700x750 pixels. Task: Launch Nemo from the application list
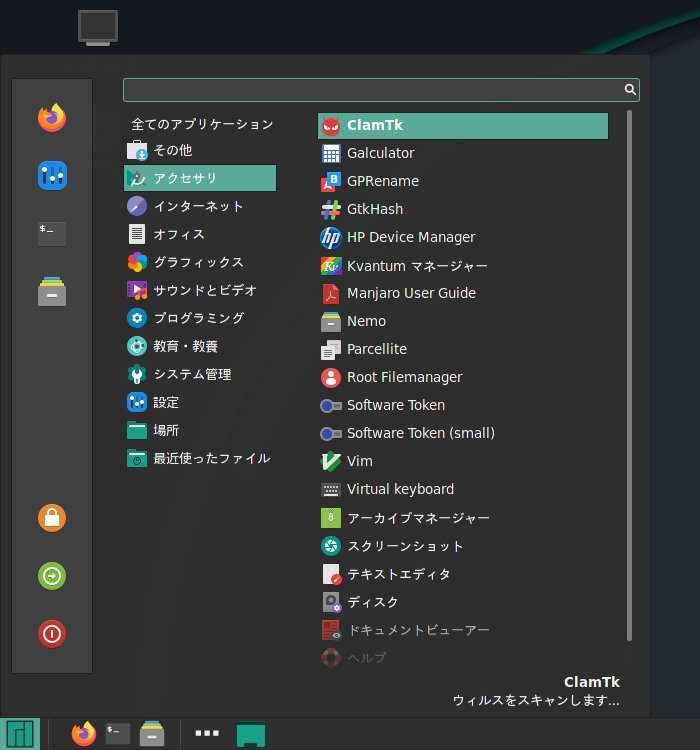point(463,322)
